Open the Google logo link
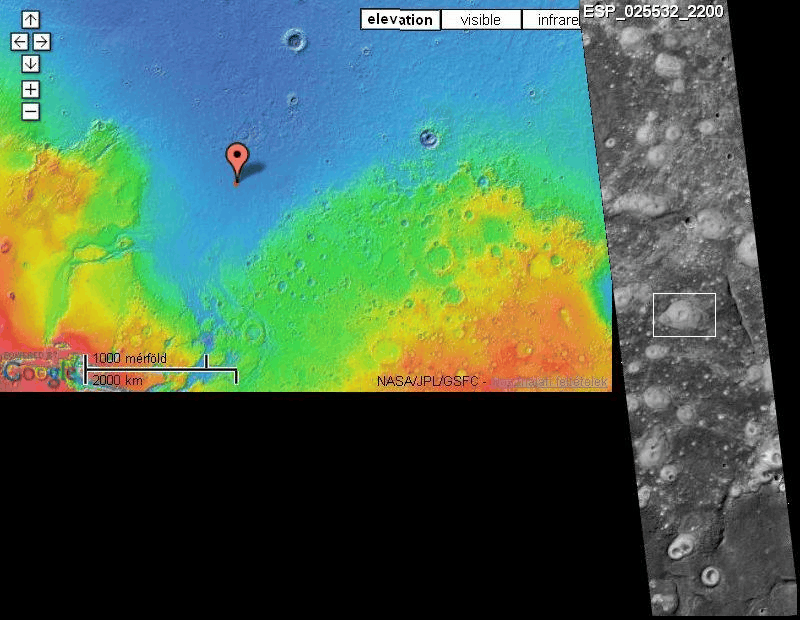Viewport: 800px width, 620px height. point(38,371)
